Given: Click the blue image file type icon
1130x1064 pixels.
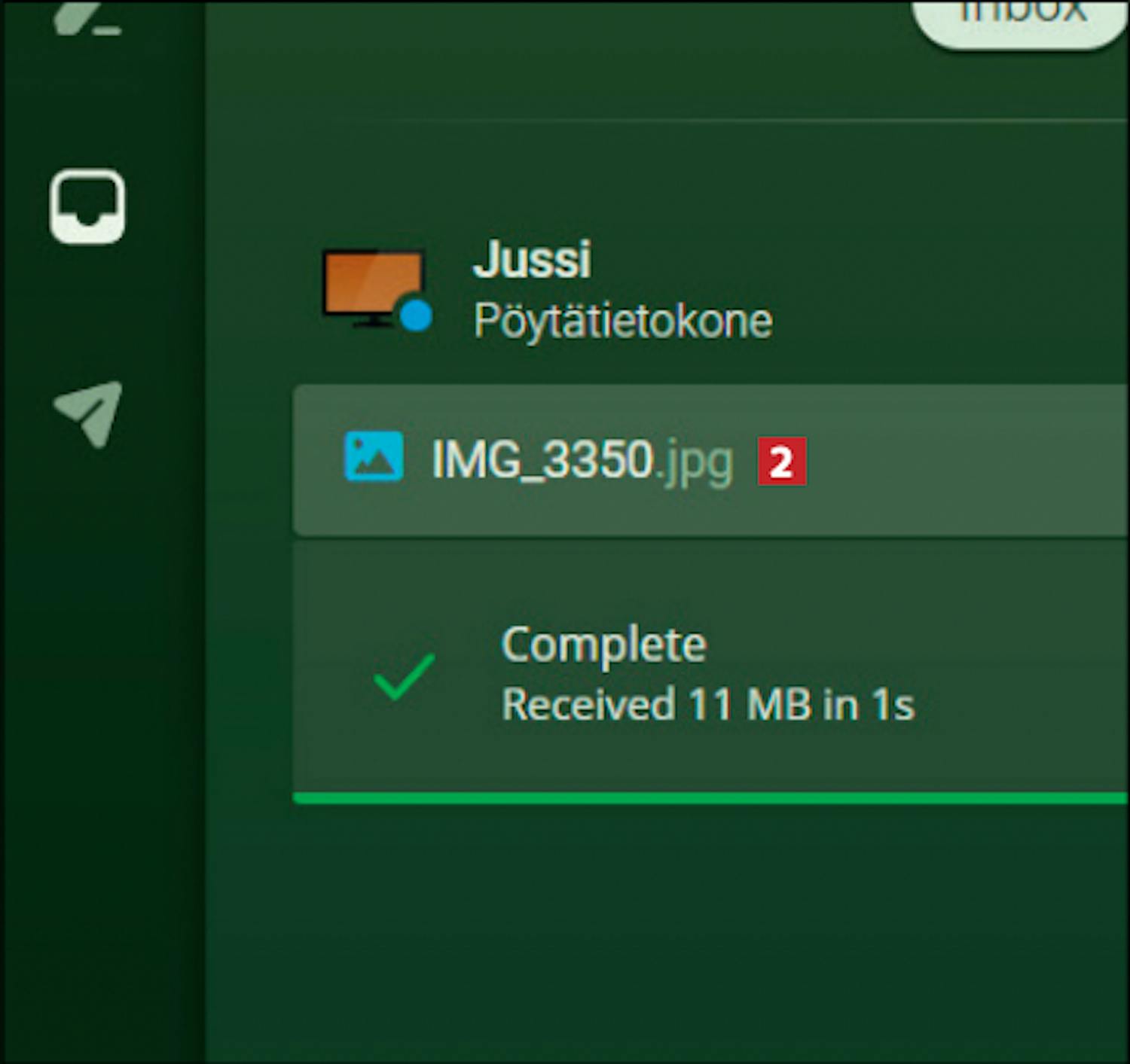Looking at the screenshot, I should [374, 456].
